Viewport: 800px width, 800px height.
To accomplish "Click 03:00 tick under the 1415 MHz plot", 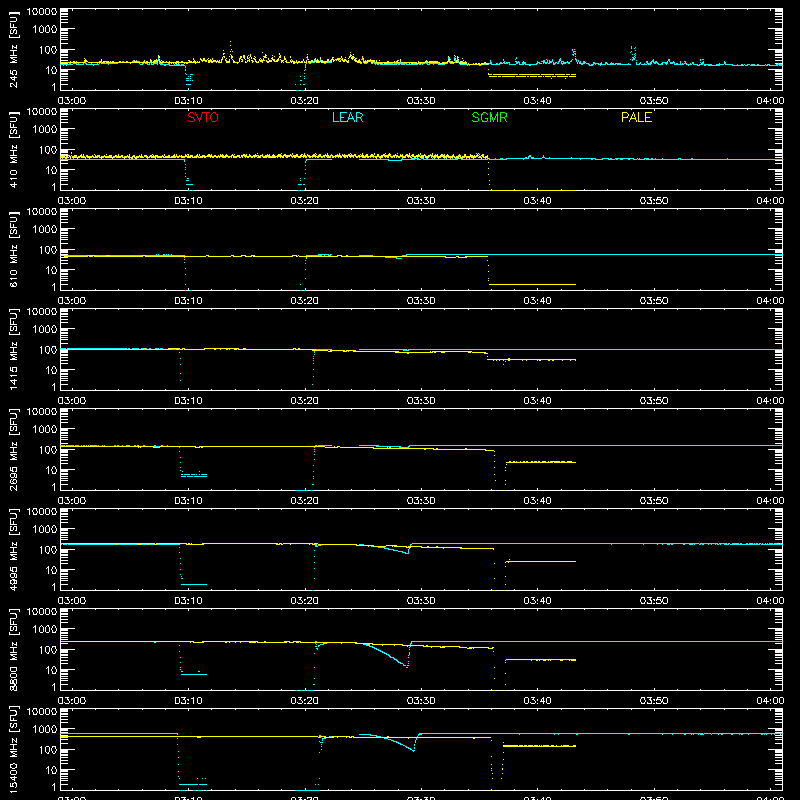I will click(x=72, y=401).
